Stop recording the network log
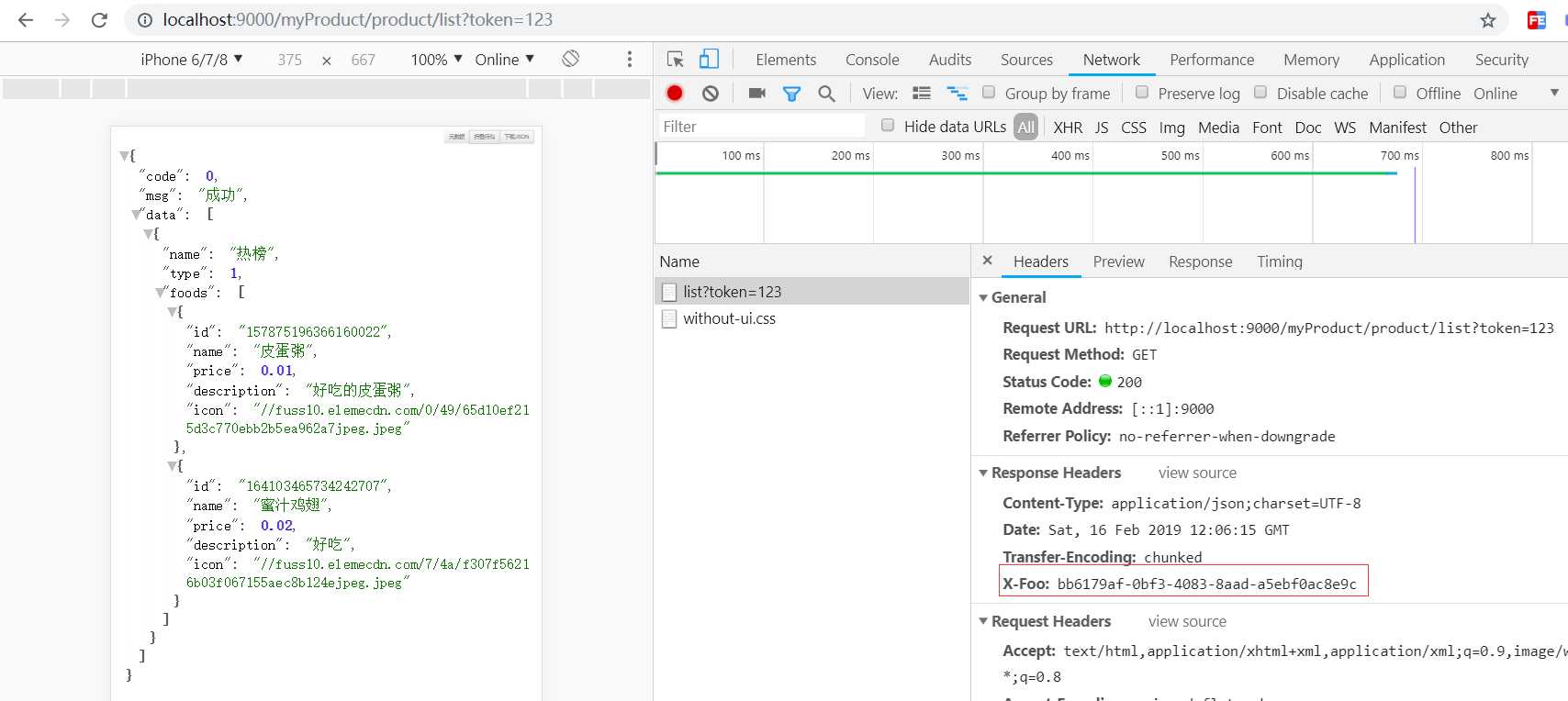Screen dimensions: 1568x701 [x=675, y=93]
